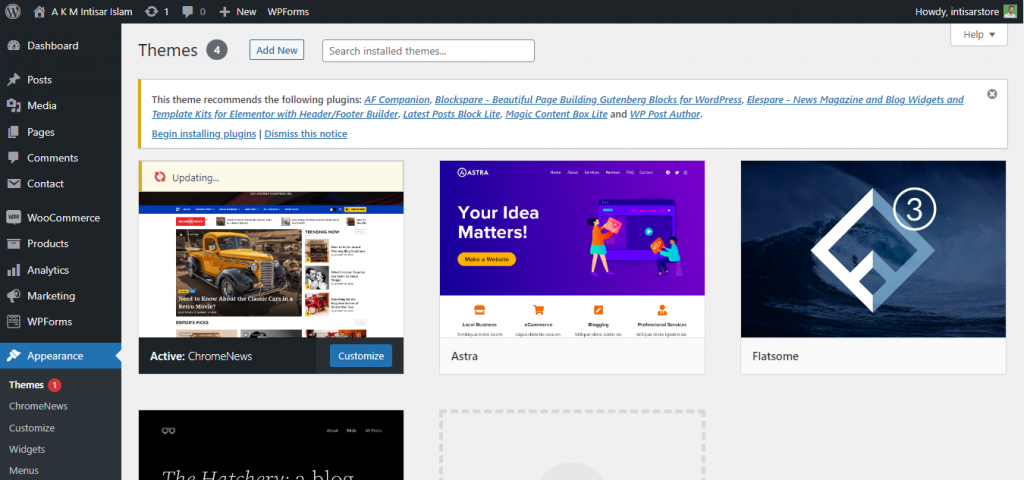Click the Appearance paintbrush icon

pyautogui.click(x=13, y=356)
